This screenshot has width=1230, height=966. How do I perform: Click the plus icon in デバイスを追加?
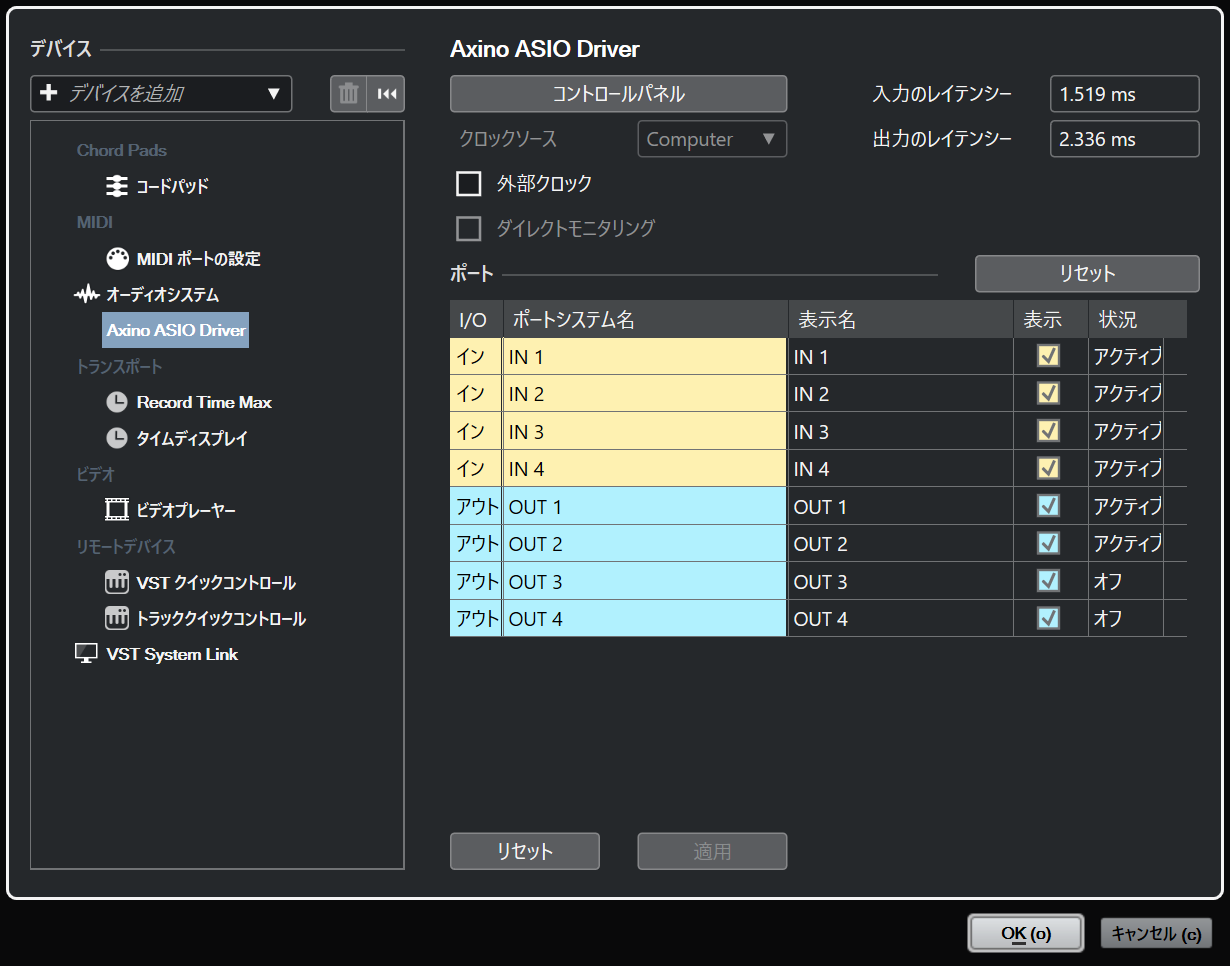click(x=48, y=94)
